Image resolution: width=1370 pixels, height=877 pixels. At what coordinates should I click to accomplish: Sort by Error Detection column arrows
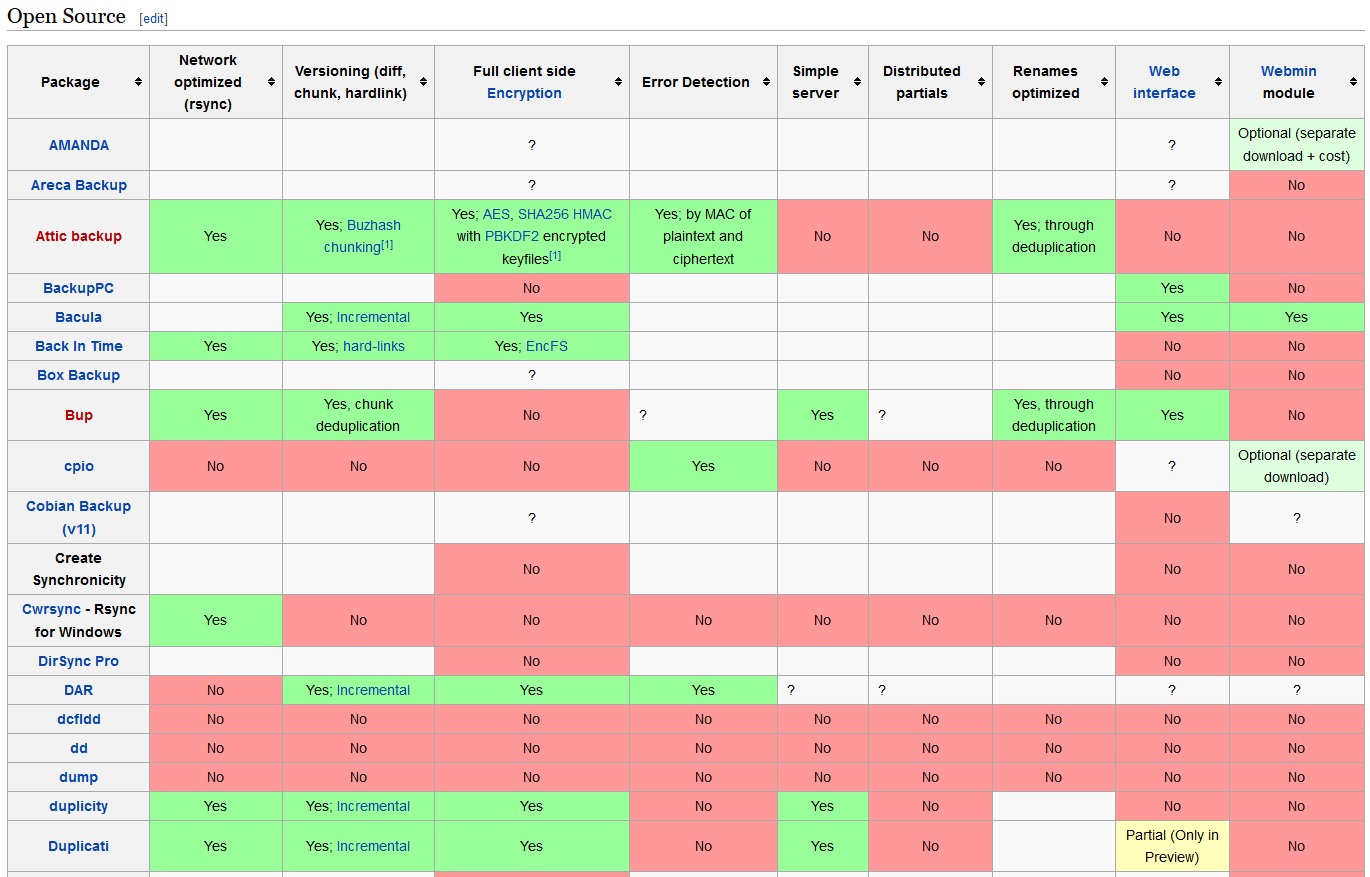tap(766, 82)
